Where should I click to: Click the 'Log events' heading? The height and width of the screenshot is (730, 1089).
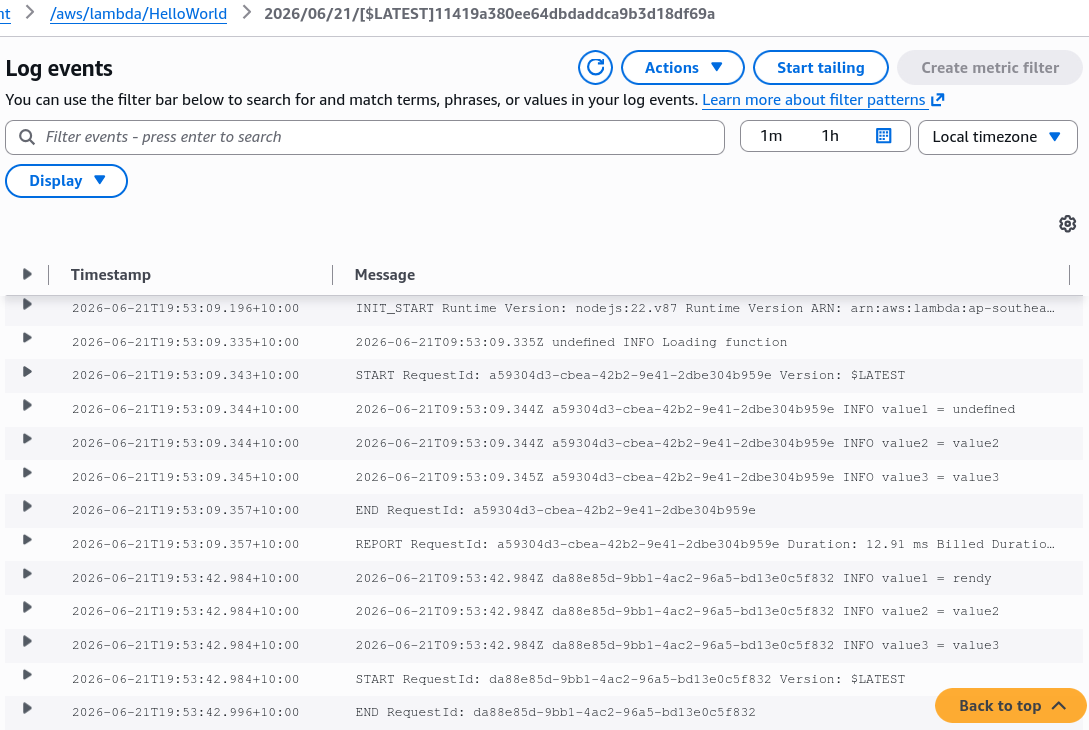(x=59, y=68)
